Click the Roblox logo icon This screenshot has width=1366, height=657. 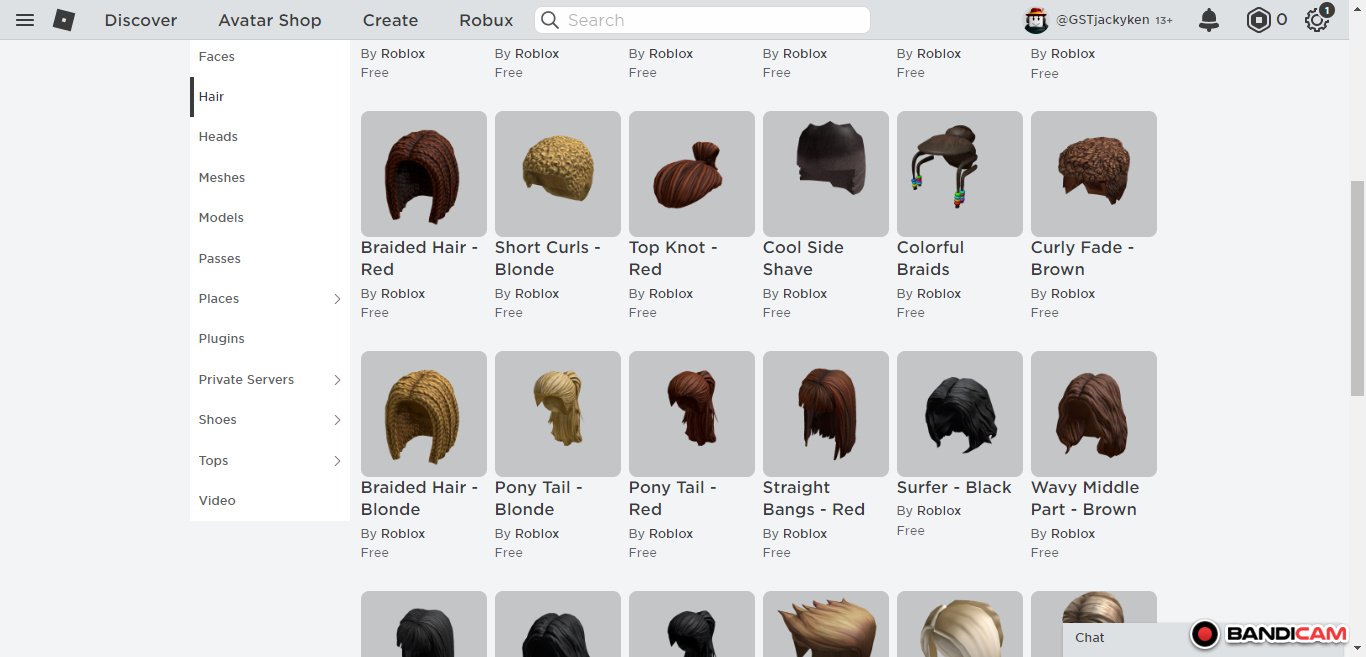(x=64, y=20)
